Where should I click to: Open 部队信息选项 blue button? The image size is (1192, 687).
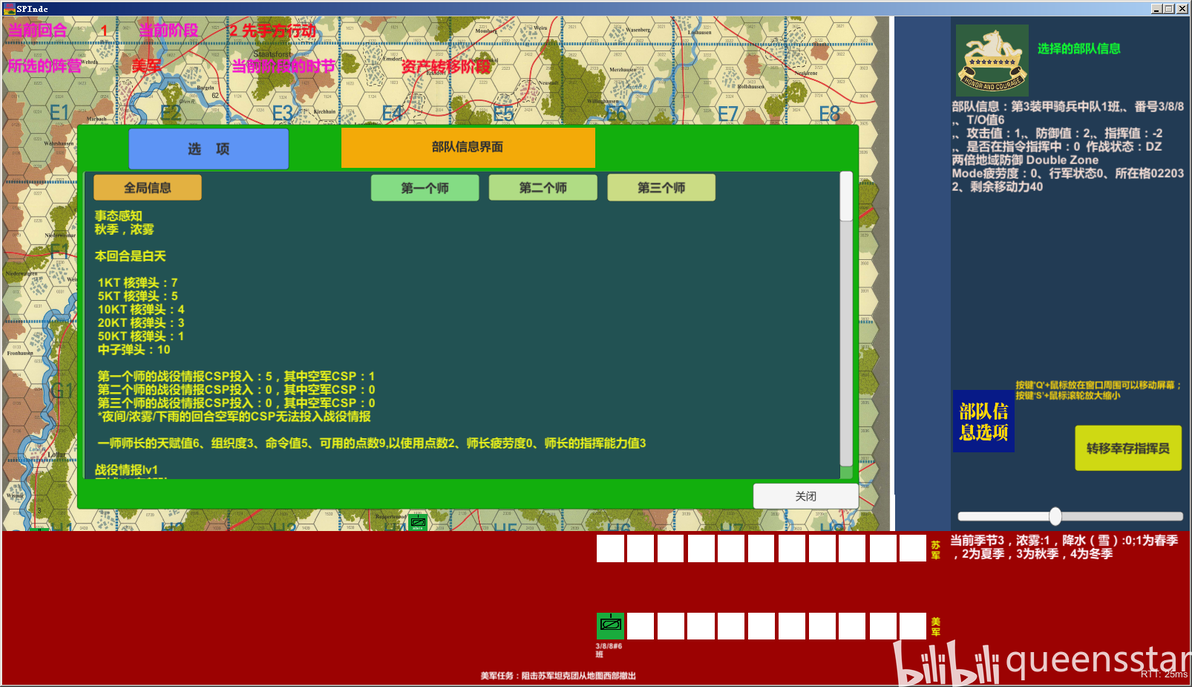pyautogui.click(x=984, y=422)
